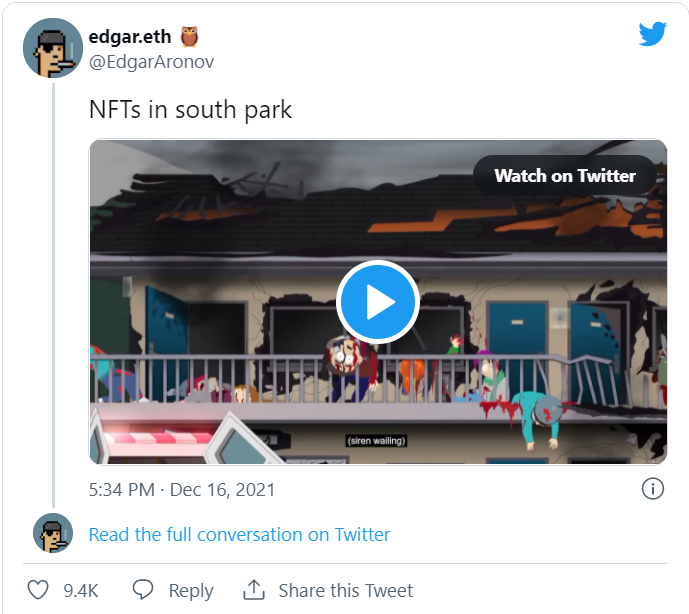Screen dimensions: 689x614
Task: Click the owl emoji next to the name
Action: point(190,37)
